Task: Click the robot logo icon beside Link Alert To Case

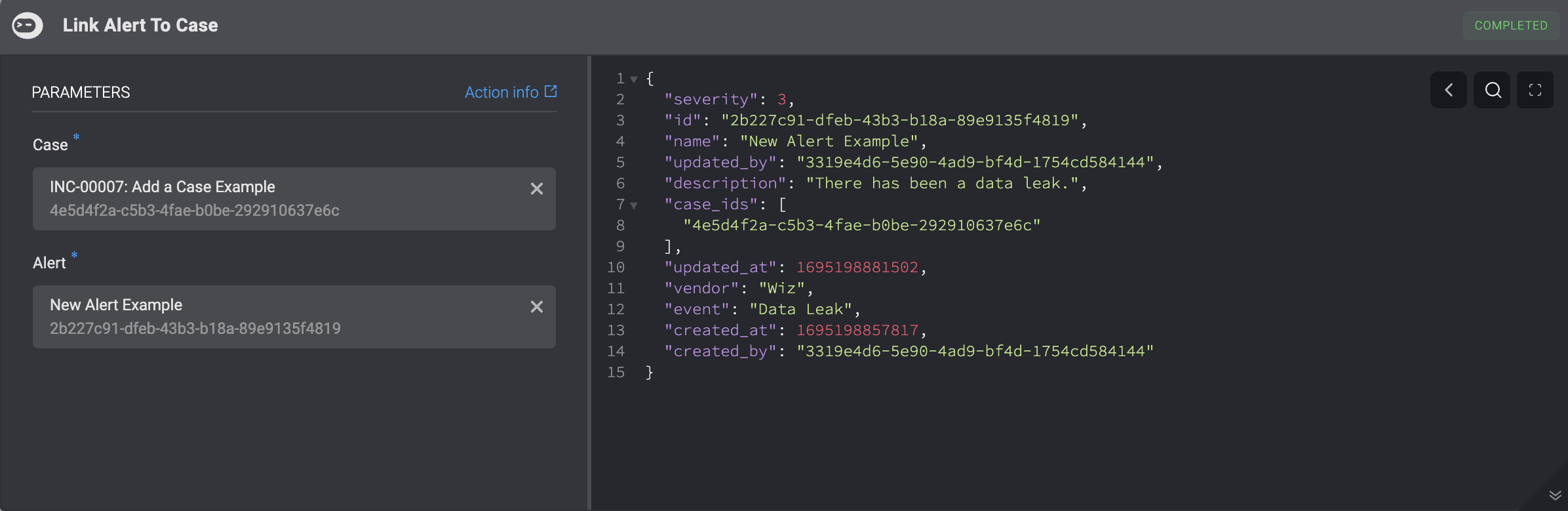Action: pyautogui.click(x=28, y=26)
